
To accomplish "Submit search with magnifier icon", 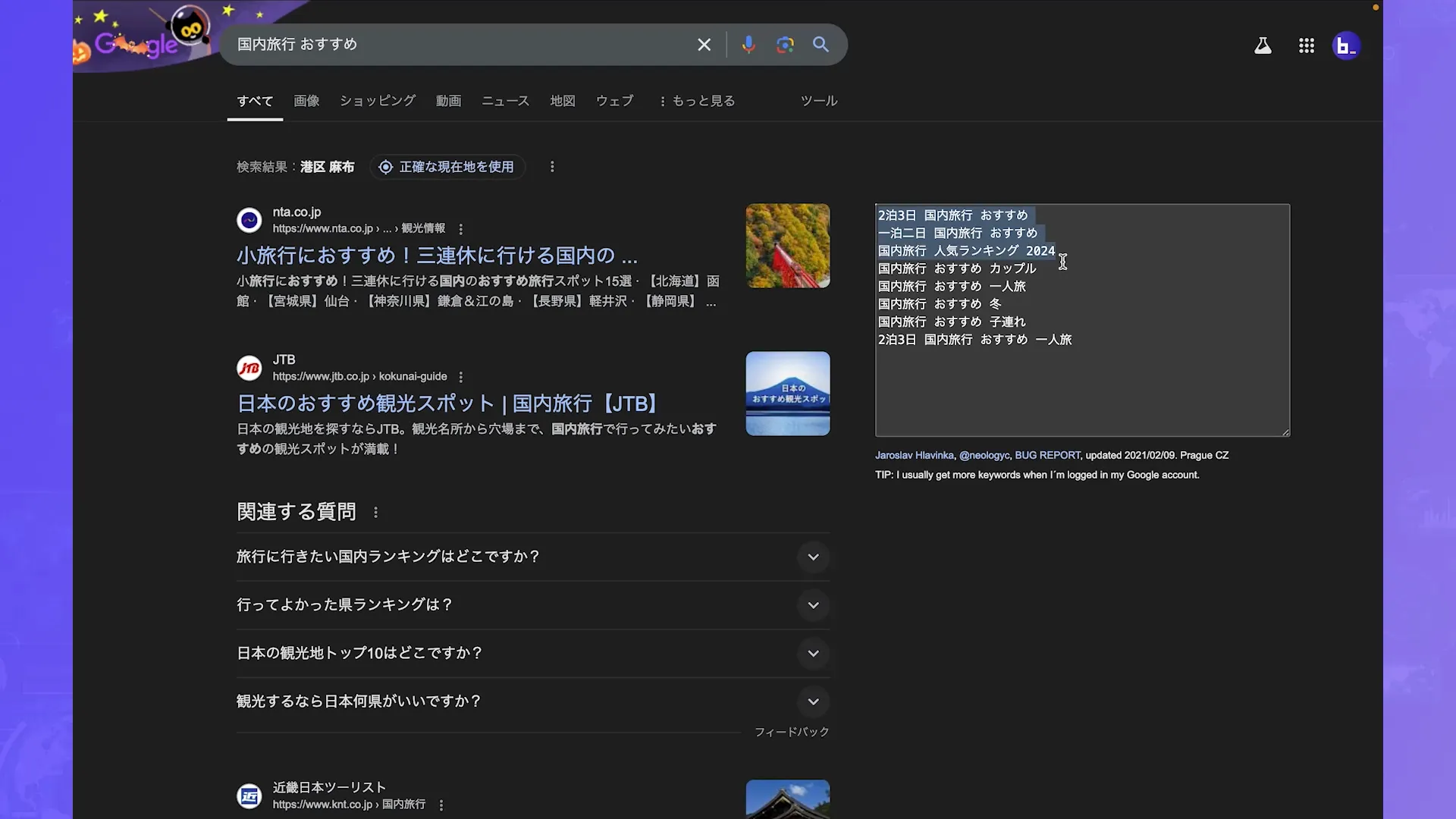I will click(x=821, y=45).
